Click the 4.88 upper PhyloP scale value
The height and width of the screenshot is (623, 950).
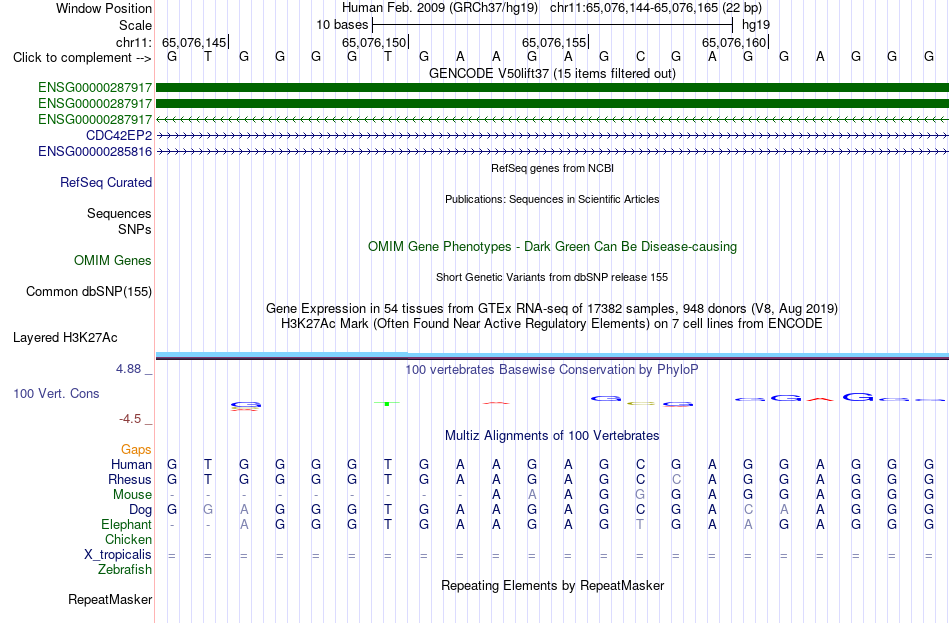[x=128, y=368]
